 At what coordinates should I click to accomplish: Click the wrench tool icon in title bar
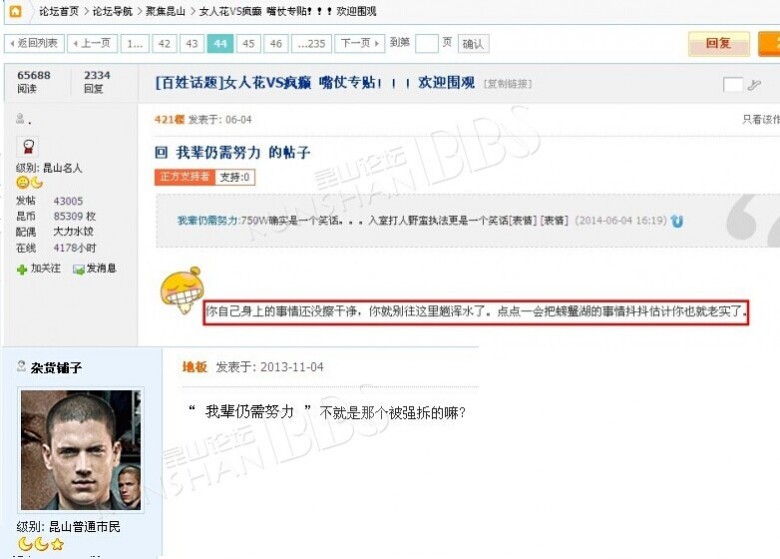(x=754, y=85)
